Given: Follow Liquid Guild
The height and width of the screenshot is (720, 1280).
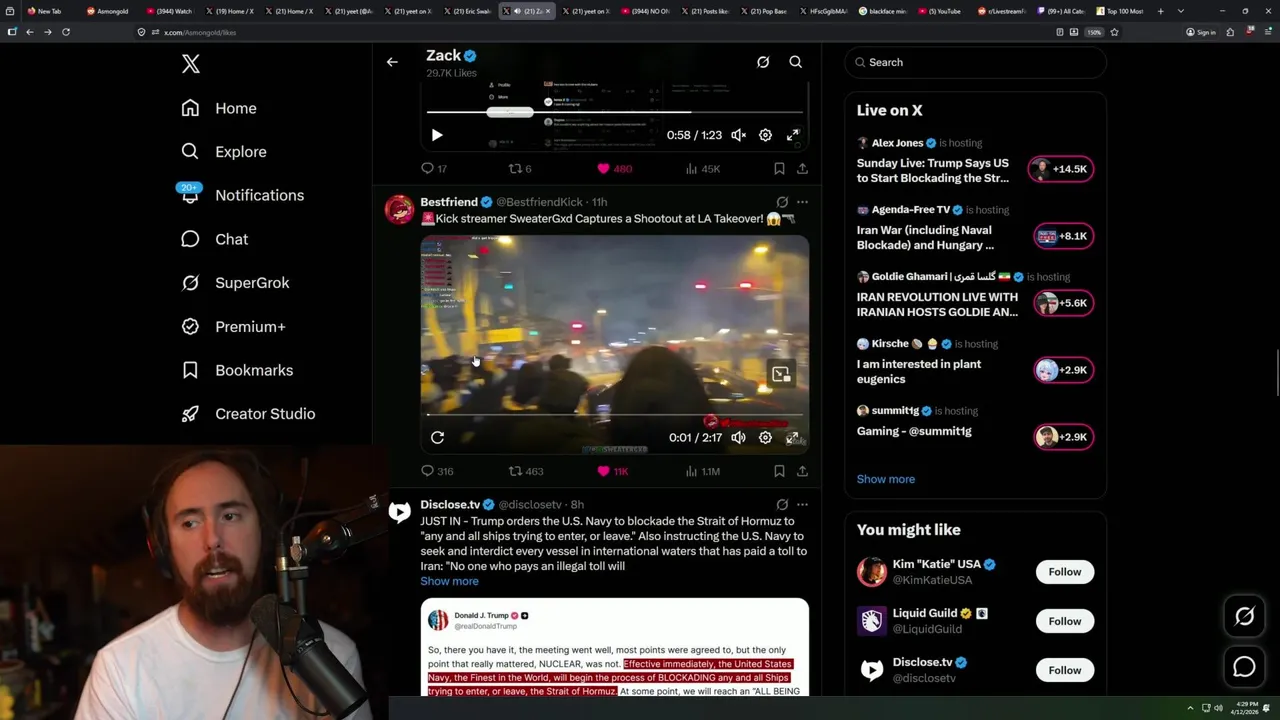Looking at the screenshot, I should click(x=1065, y=621).
